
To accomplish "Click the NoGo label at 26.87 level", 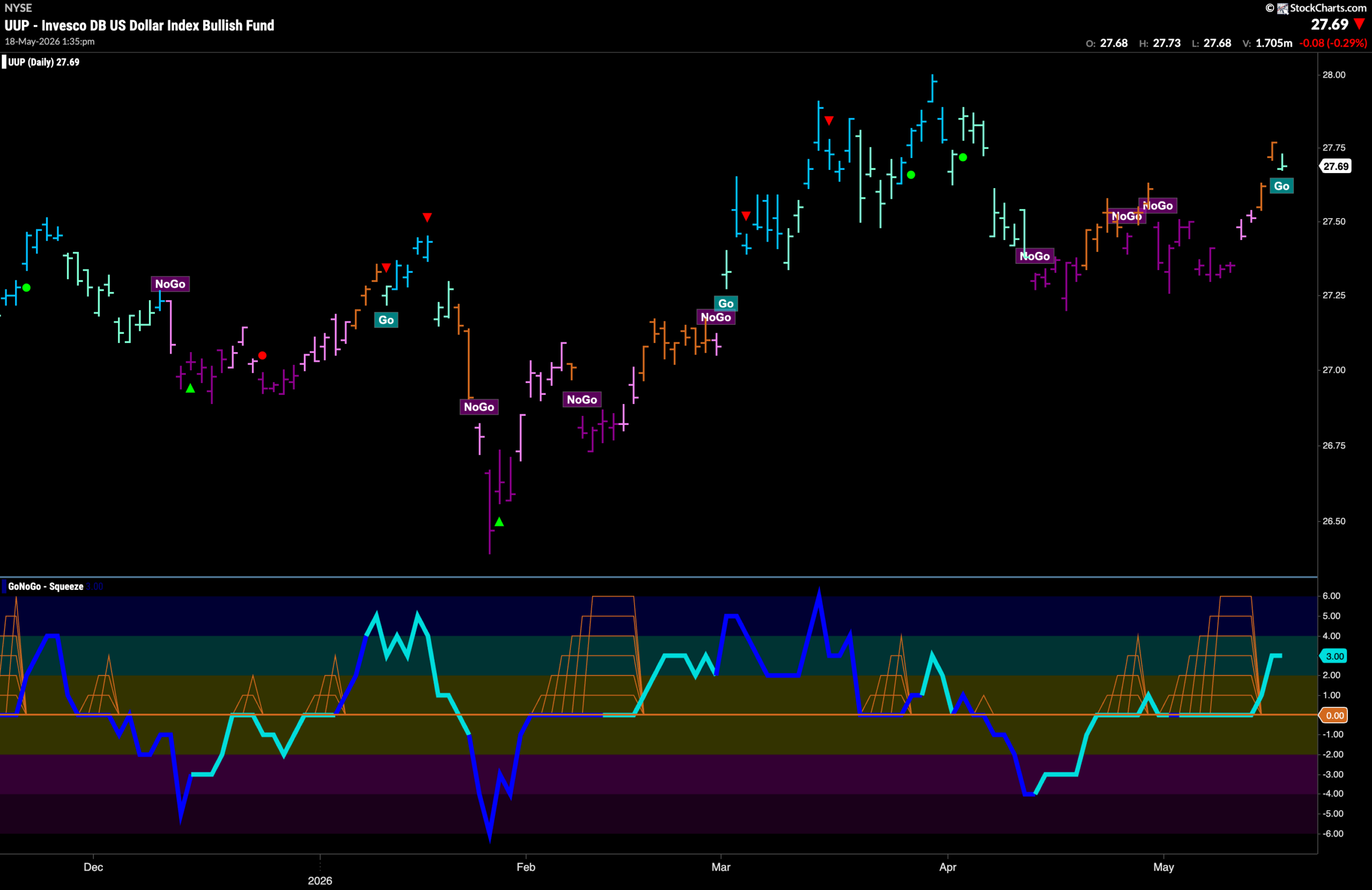I will coord(479,407).
